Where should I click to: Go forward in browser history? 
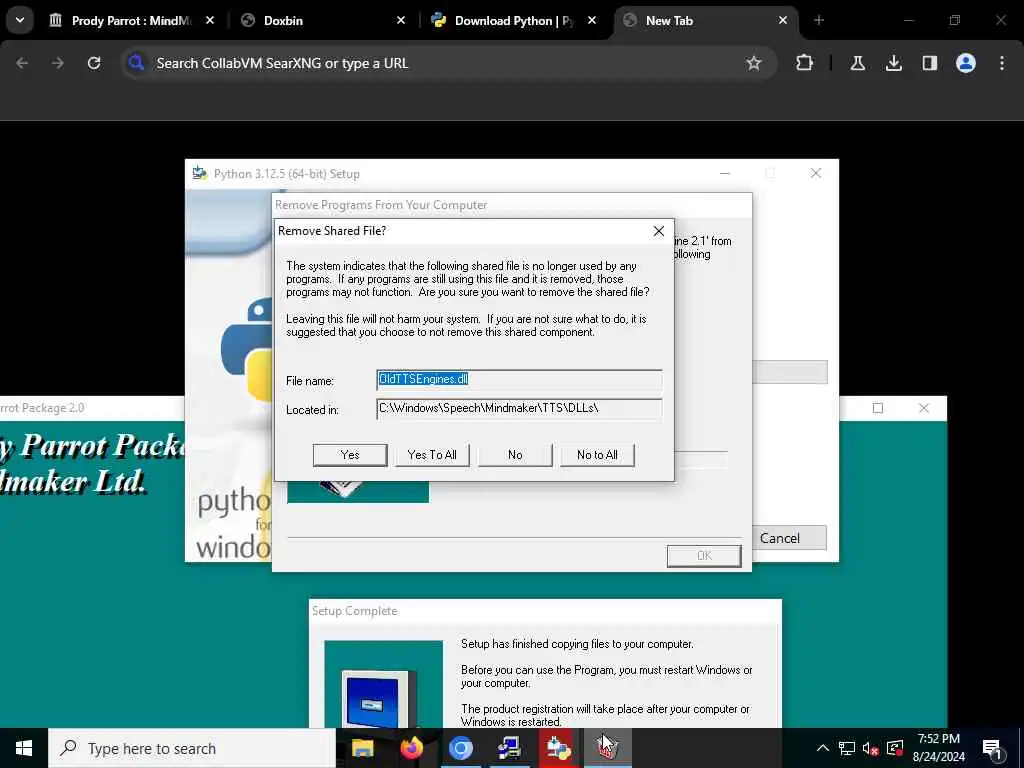tap(58, 63)
